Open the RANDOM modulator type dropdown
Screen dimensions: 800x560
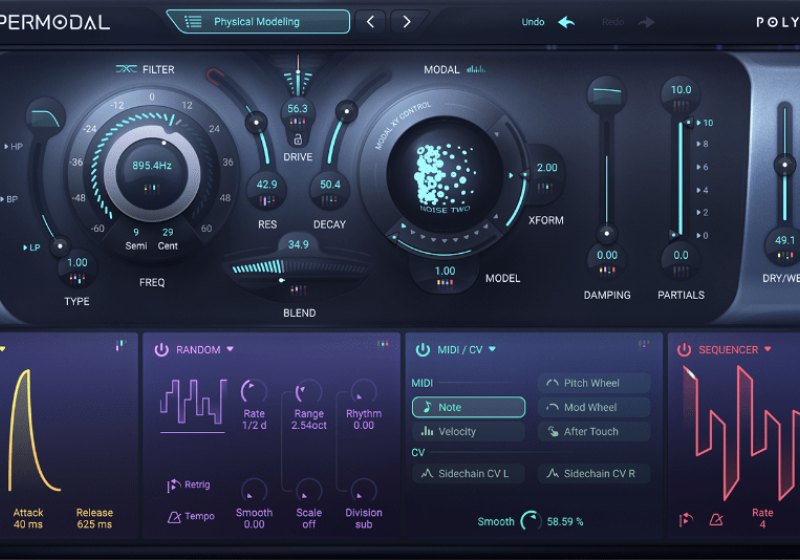pyautogui.click(x=230, y=350)
